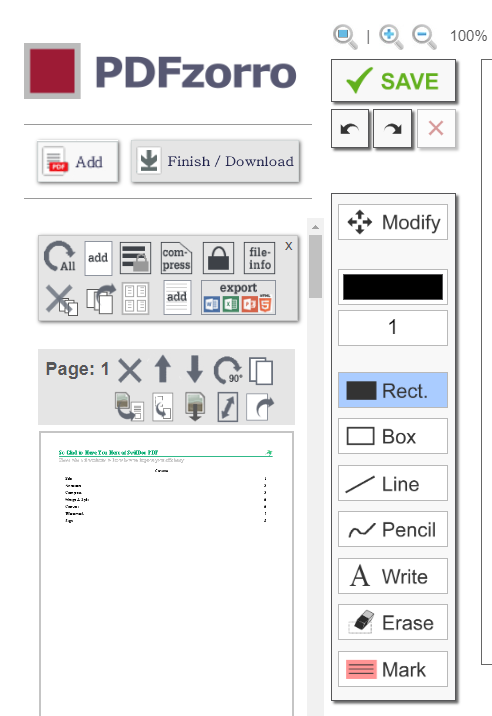Rotate page 1 by 90 degrees
Image resolution: width=492 pixels, height=716 pixels.
click(227, 369)
